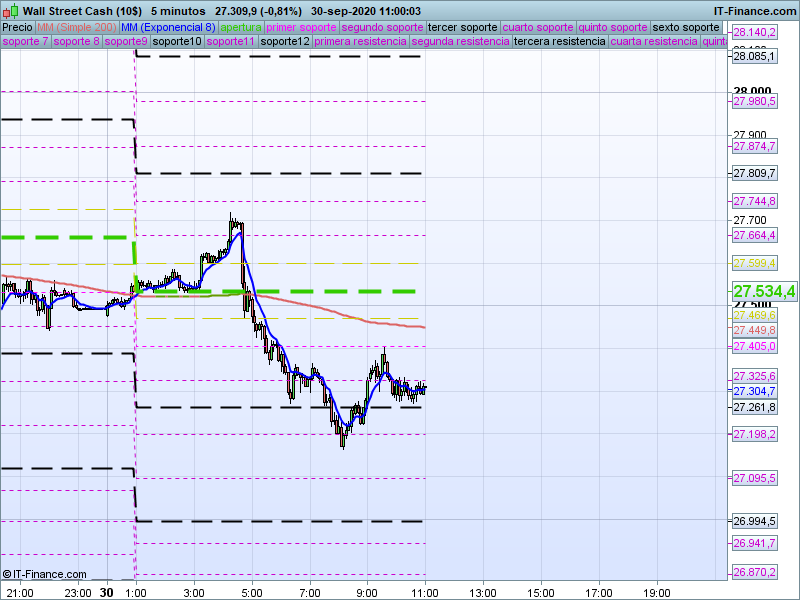Viewport: 800px width, 600px height.
Task: Click the soporte10 label
Action: point(177,41)
